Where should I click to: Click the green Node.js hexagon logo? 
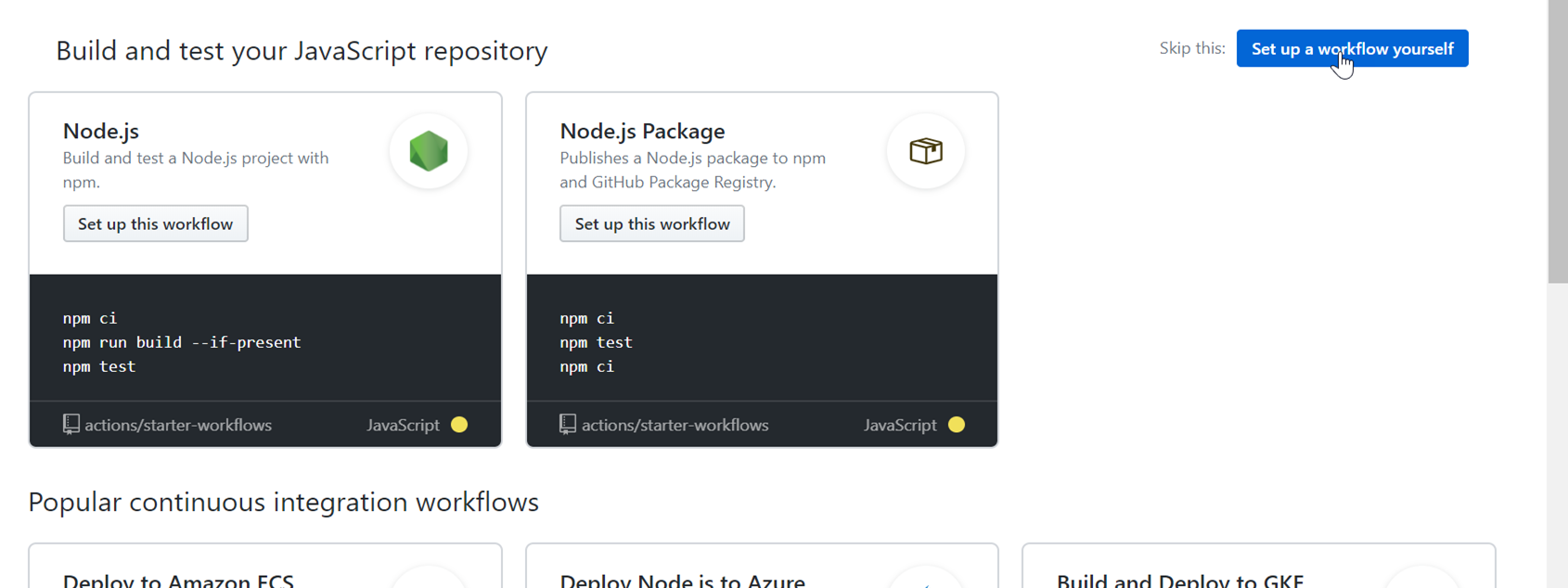429,151
